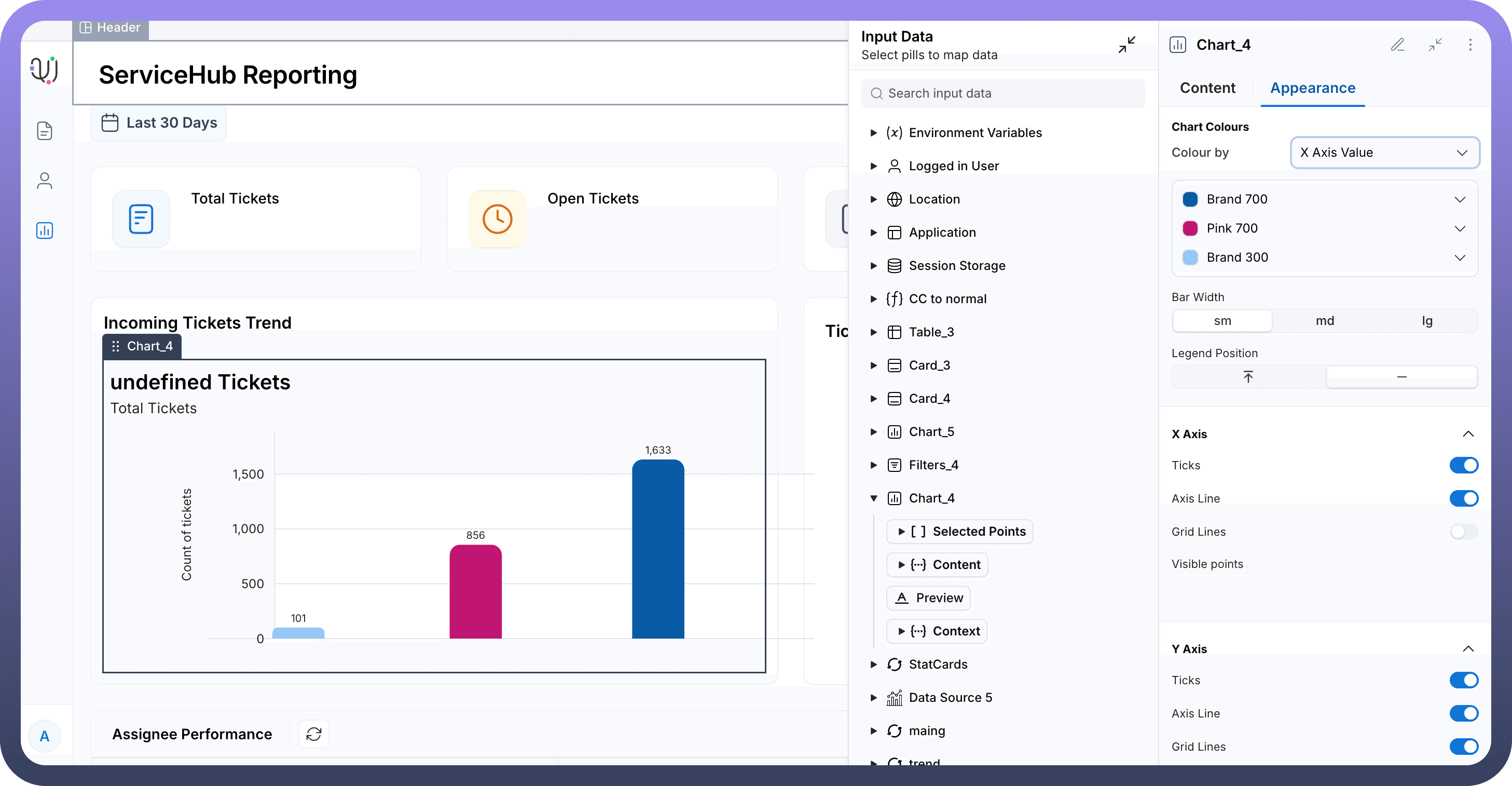Click the refresh icon next to Assignee Performance

313,734
